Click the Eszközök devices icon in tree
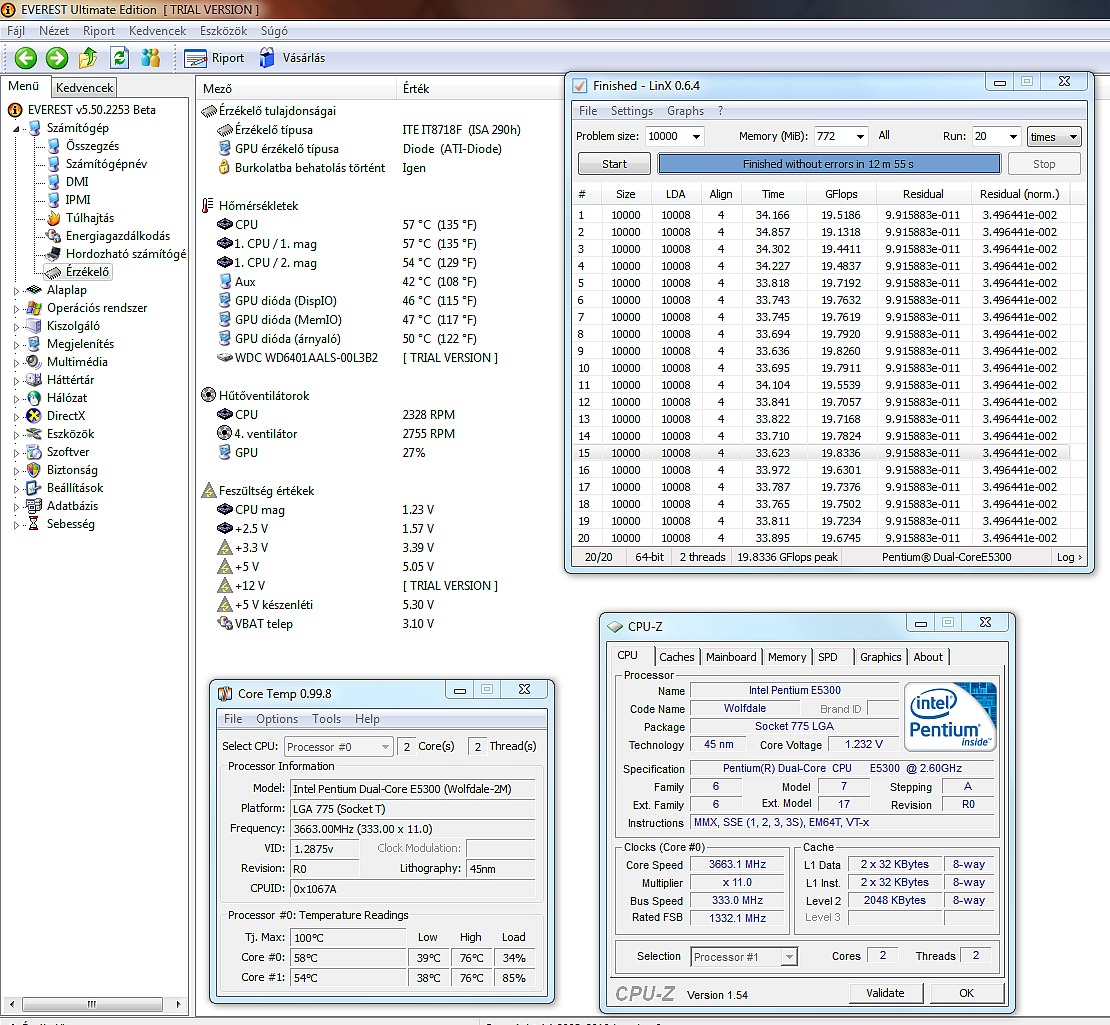The image size is (1110, 1025). click(33, 434)
